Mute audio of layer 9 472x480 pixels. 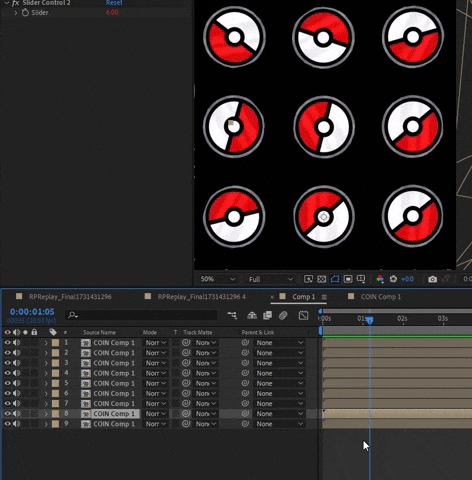tap(16, 424)
